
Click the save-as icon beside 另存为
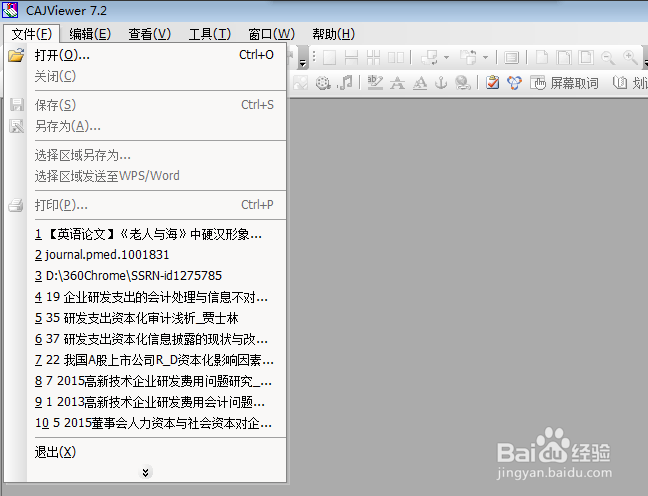pyautogui.click(x=17, y=126)
